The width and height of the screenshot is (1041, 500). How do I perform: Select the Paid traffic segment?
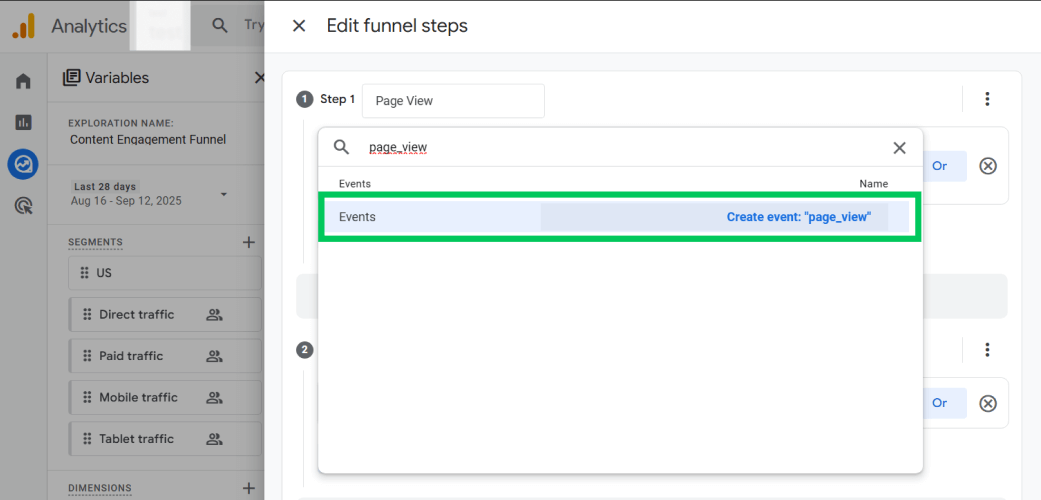click(x=165, y=356)
